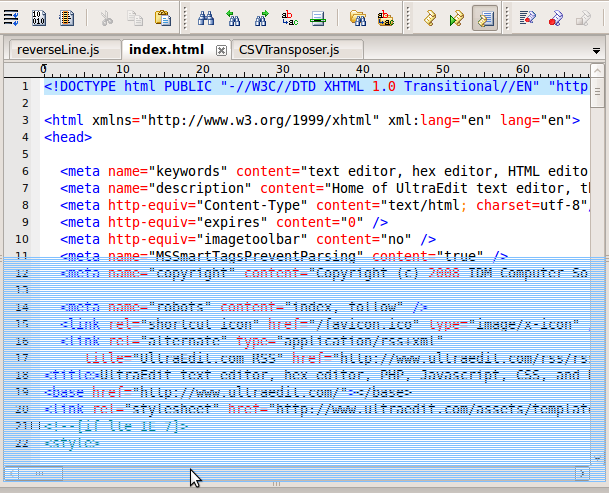Image resolution: width=609 pixels, height=493 pixels.
Task: Run the active script (green play scroll)
Action: point(457,18)
